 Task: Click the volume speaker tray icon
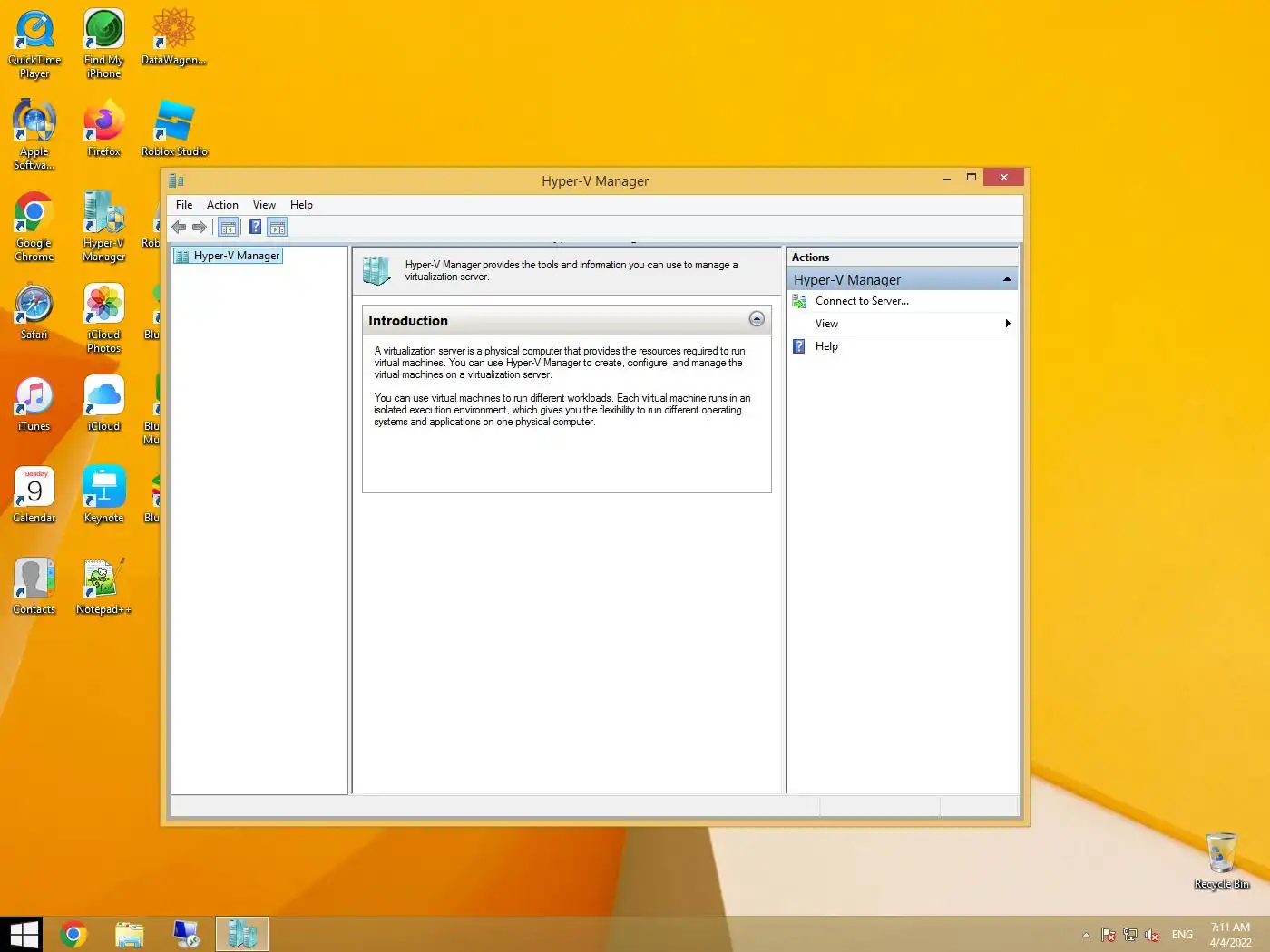(x=1152, y=935)
